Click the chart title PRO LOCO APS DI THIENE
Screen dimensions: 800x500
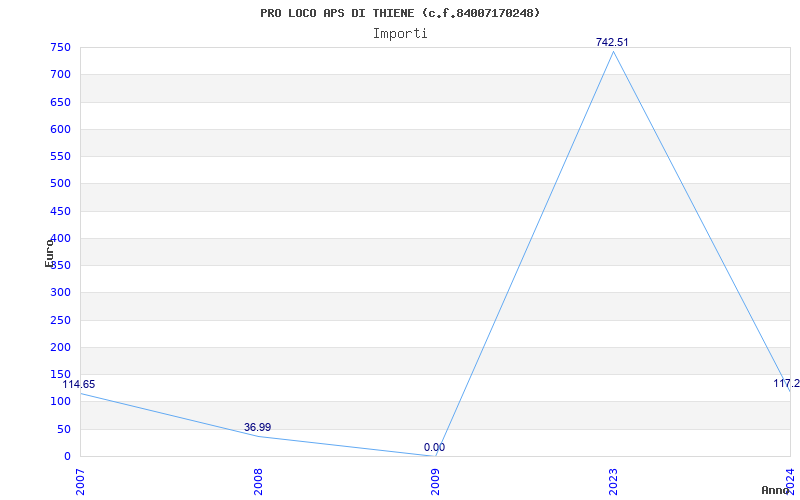(x=400, y=13)
